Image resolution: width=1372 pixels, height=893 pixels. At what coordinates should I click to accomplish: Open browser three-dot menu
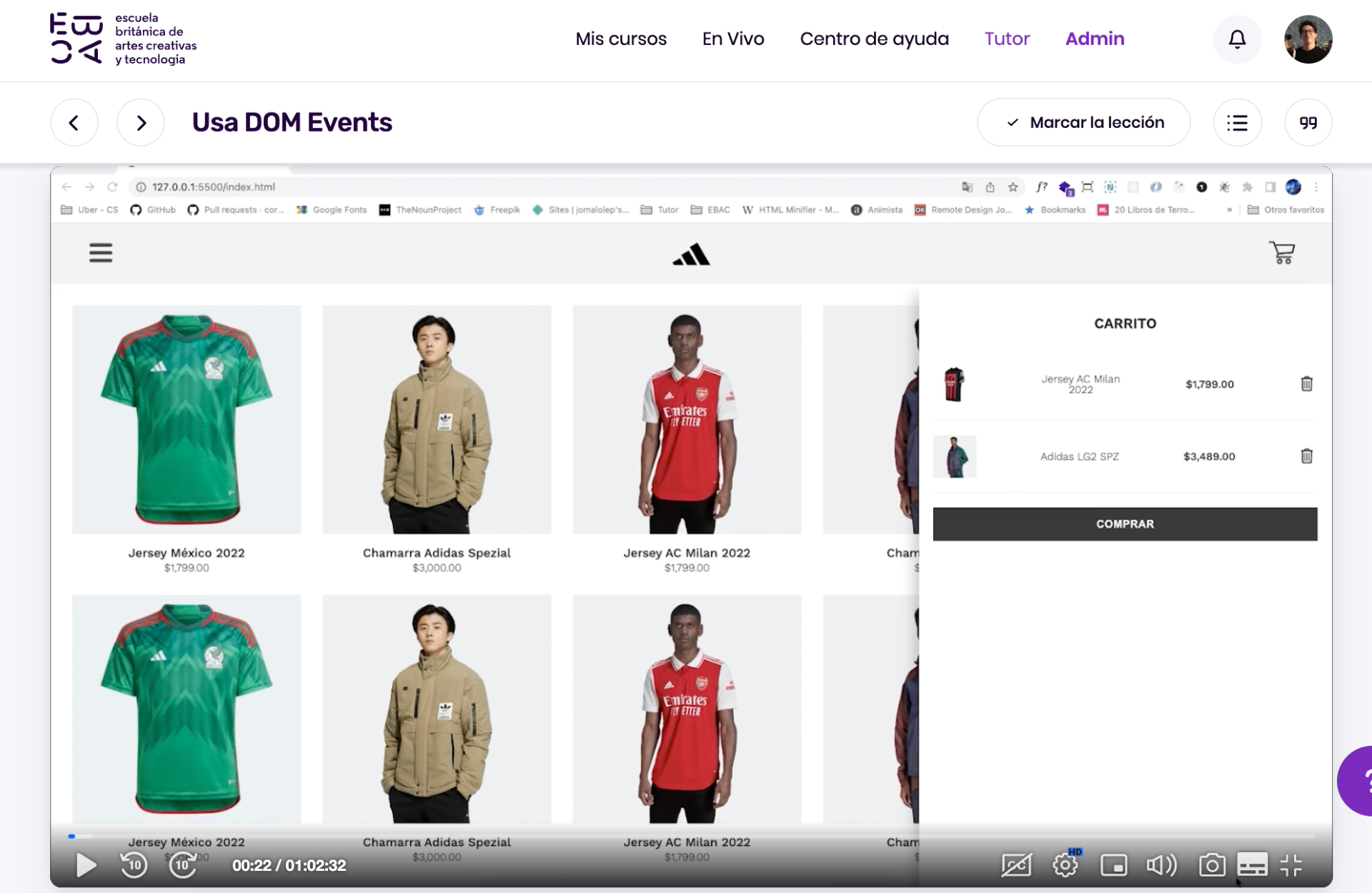1316,187
